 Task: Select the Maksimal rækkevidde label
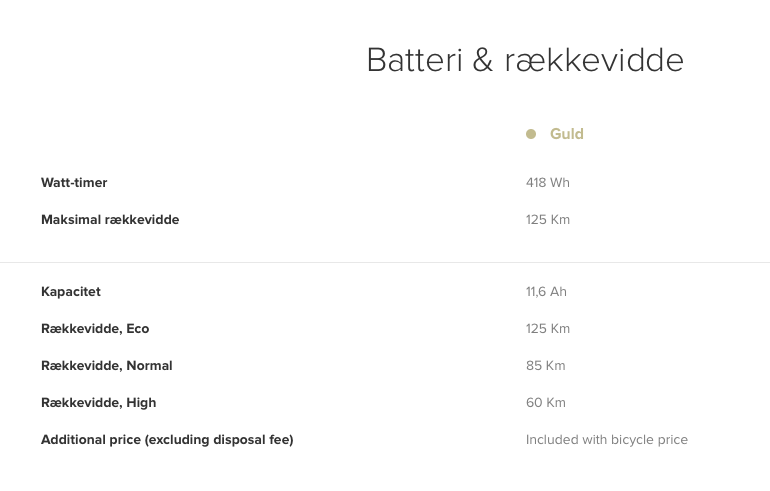[x=110, y=220]
